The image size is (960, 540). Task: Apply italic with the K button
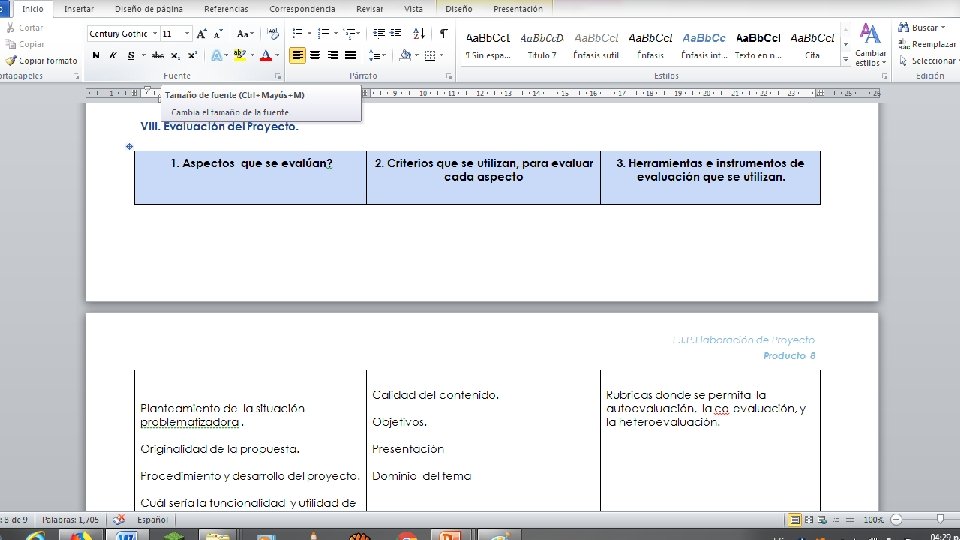coord(113,56)
